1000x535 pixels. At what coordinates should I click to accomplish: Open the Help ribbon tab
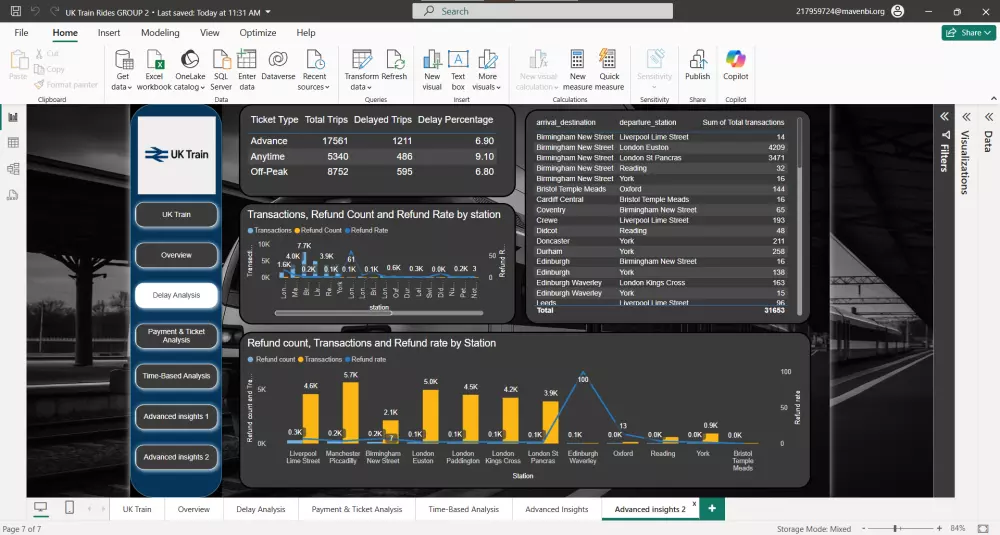305,33
